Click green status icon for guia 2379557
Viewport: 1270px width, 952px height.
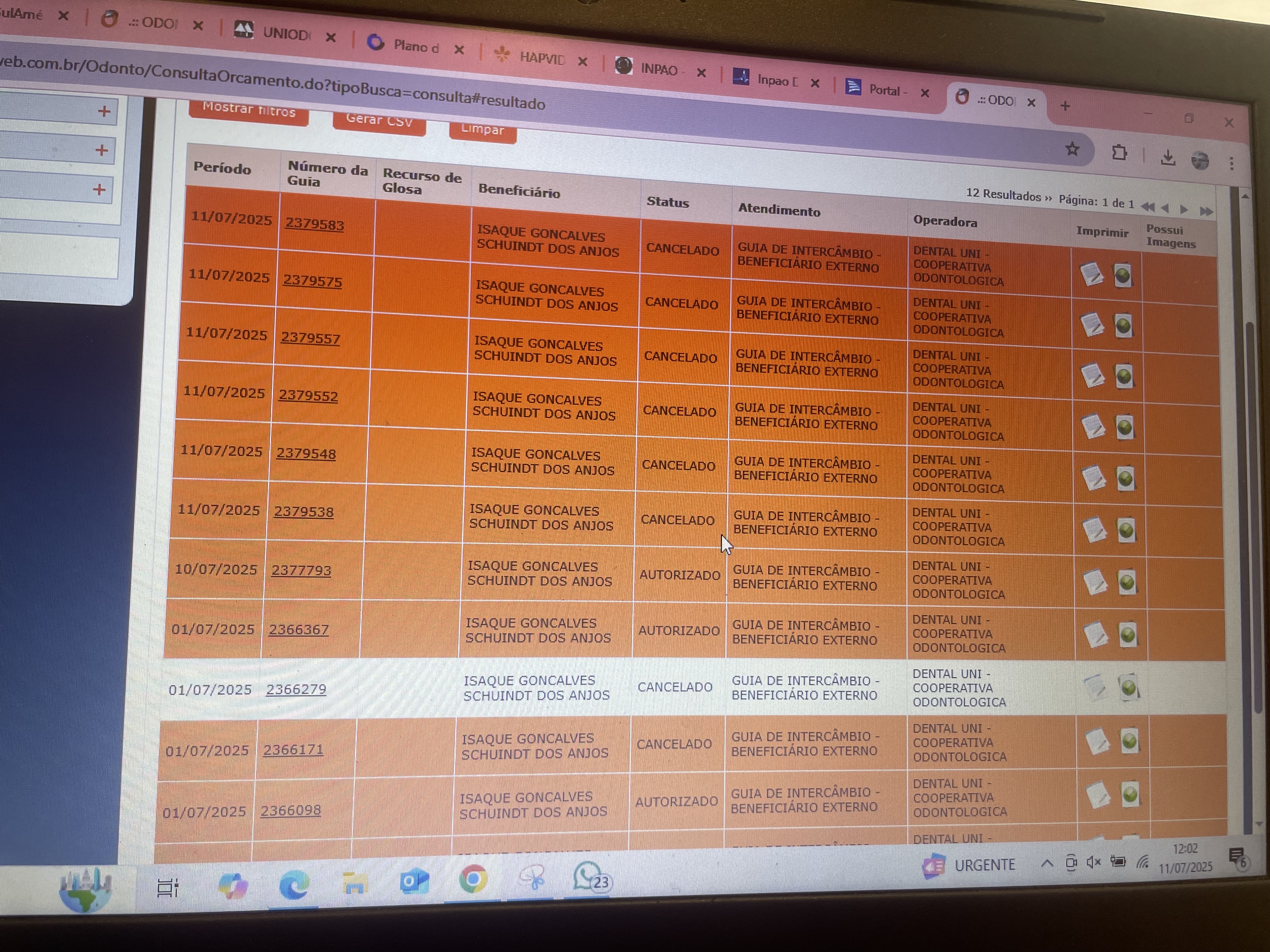pyautogui.click(x=1124, y=377)
